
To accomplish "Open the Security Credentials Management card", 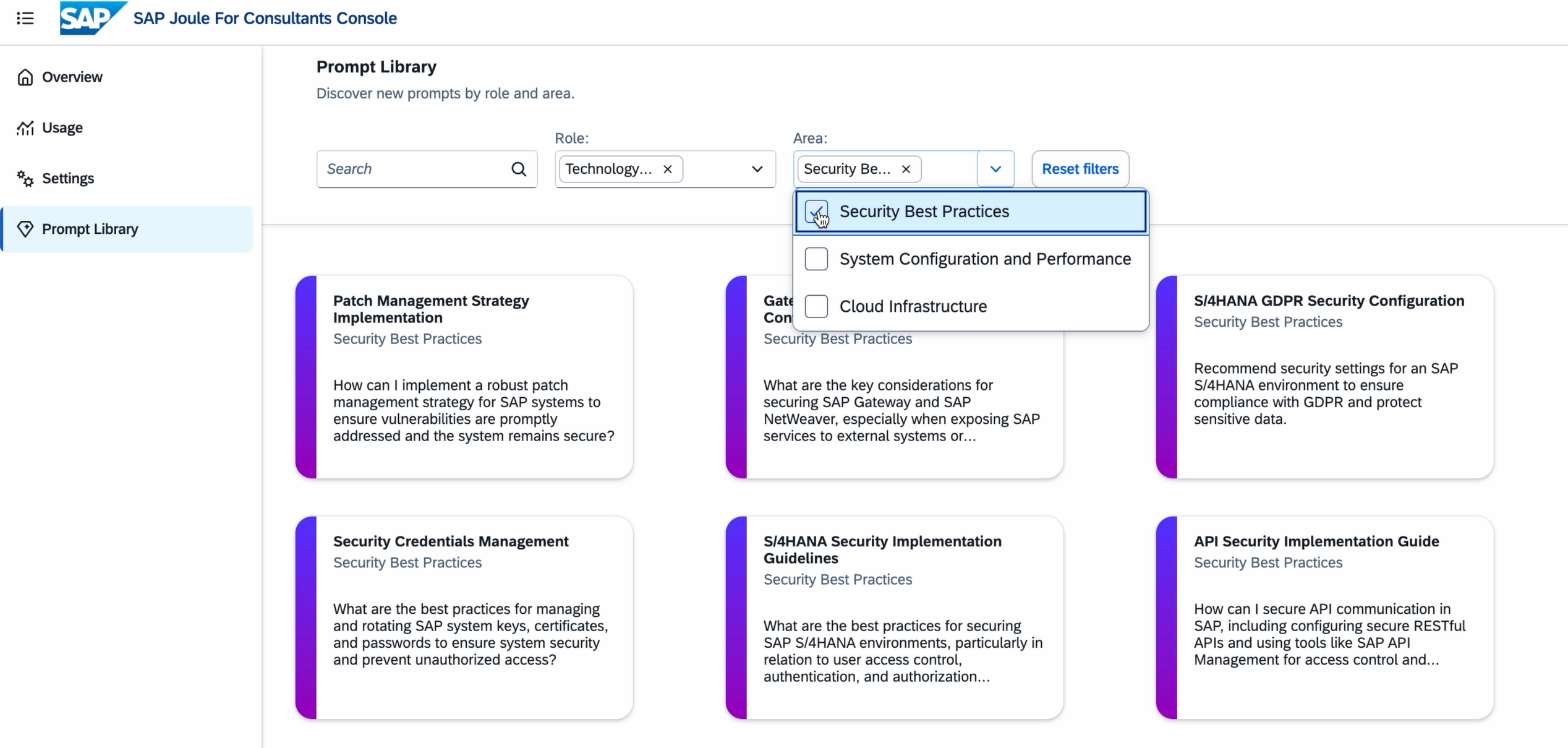I will (464, 617).
